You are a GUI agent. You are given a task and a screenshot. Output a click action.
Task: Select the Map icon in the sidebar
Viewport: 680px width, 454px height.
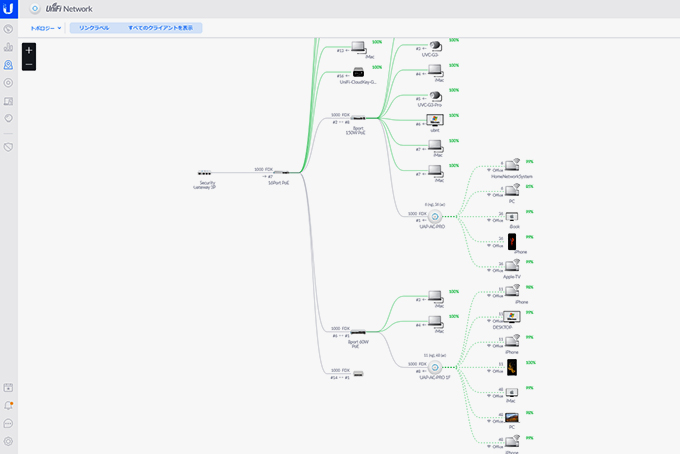pyautogui.click(x=8, y=65)
